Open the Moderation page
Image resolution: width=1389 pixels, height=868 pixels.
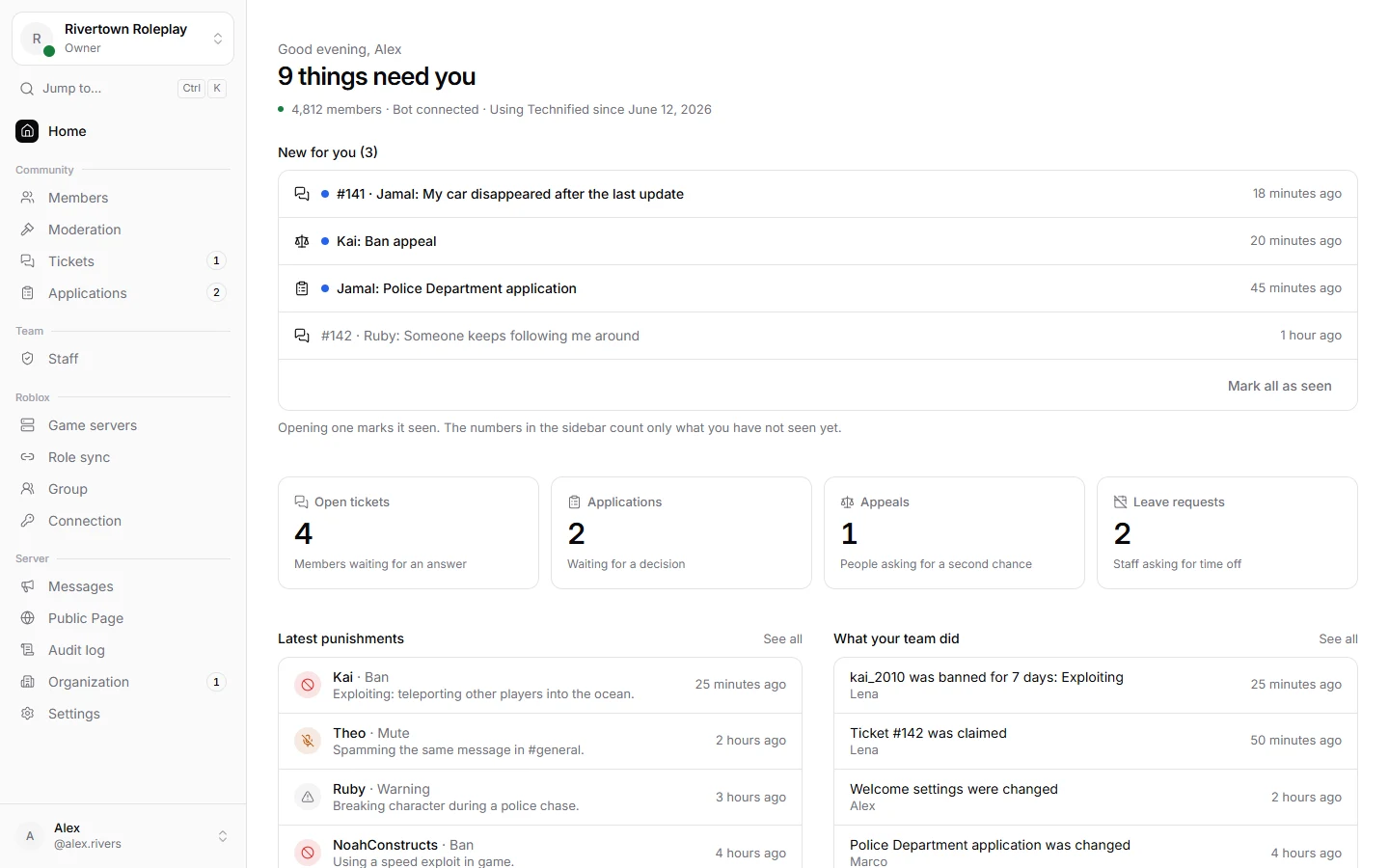123,230
